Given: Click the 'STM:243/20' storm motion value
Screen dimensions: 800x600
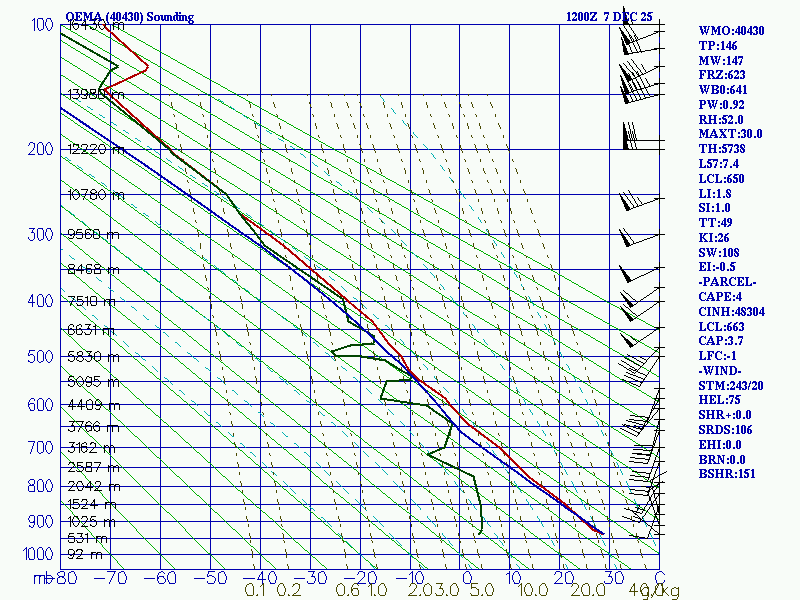Looking at the screenshot, I should click(x=731, y=386).
